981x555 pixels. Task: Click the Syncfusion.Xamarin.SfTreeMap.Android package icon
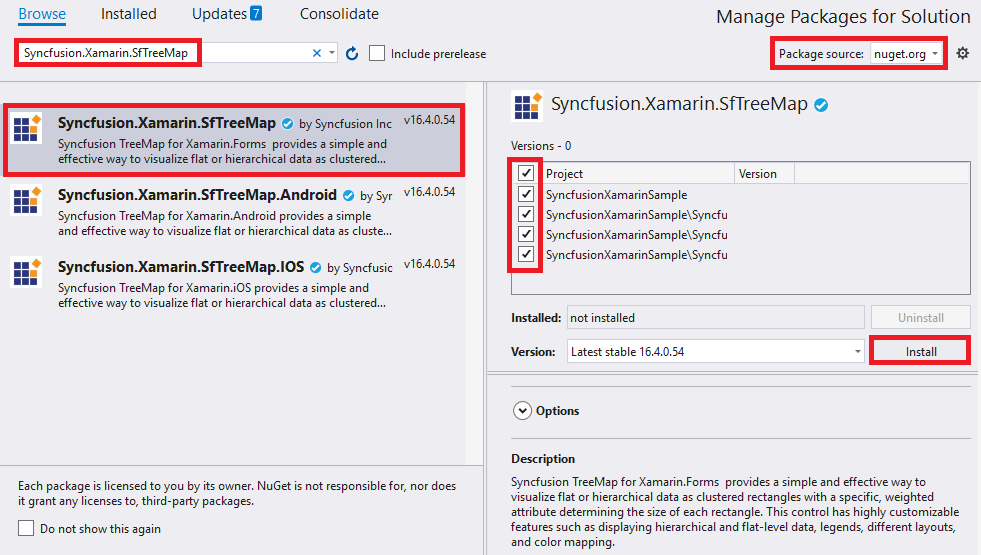pyautogui.click(x=26, y=200)
